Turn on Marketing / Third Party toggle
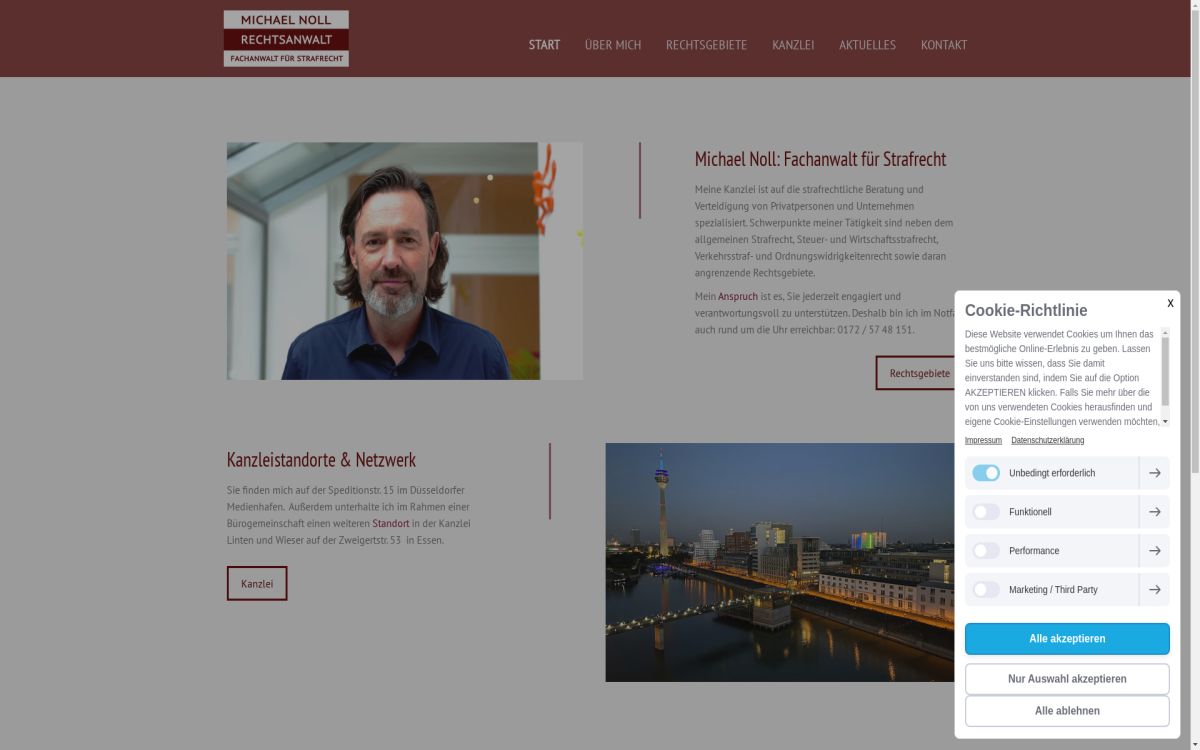Viewport: 1200px width, 750px height. click(x=986, y=590)
